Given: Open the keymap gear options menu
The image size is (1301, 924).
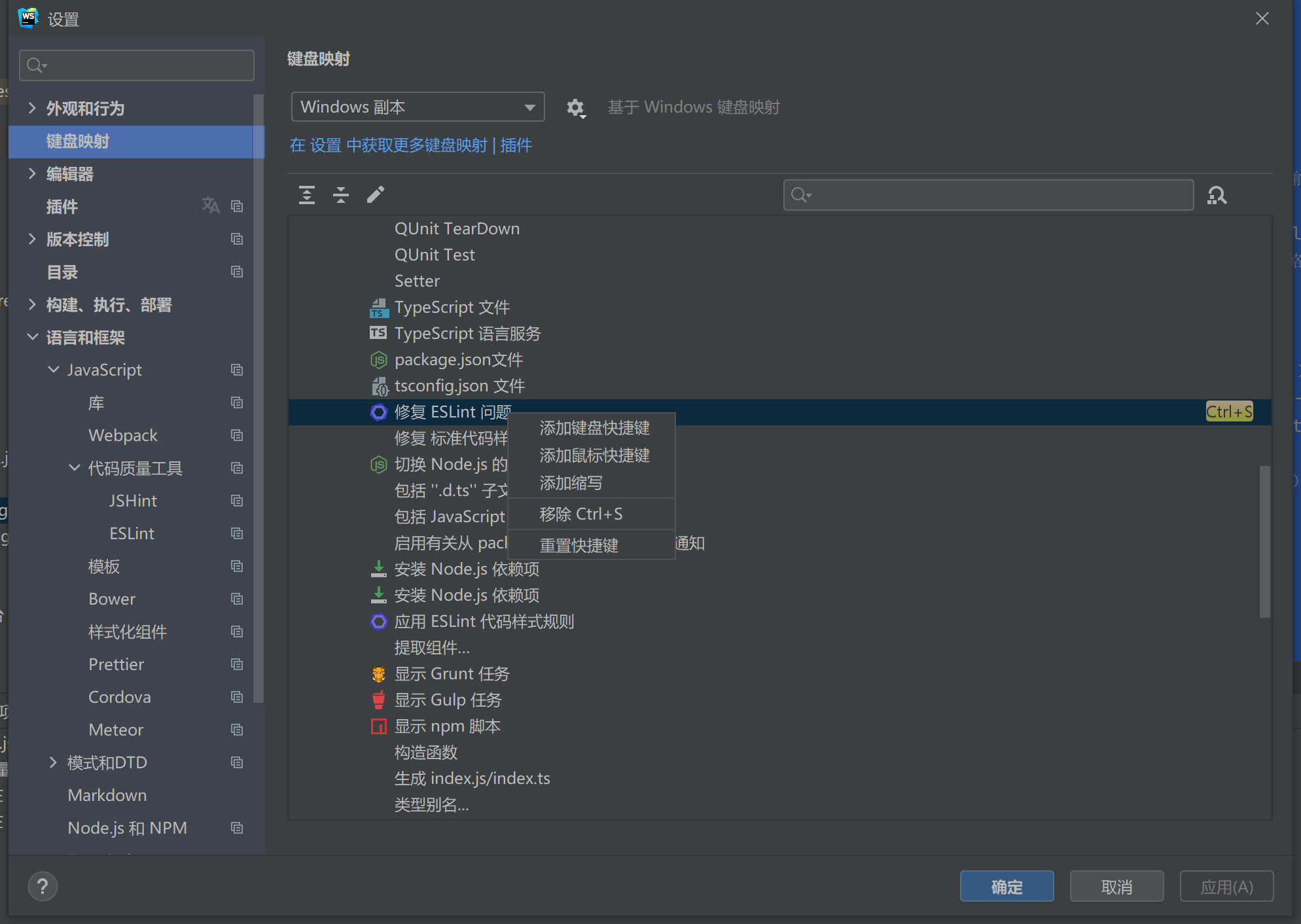Looking at the screenshot, I should click(575, 107).
